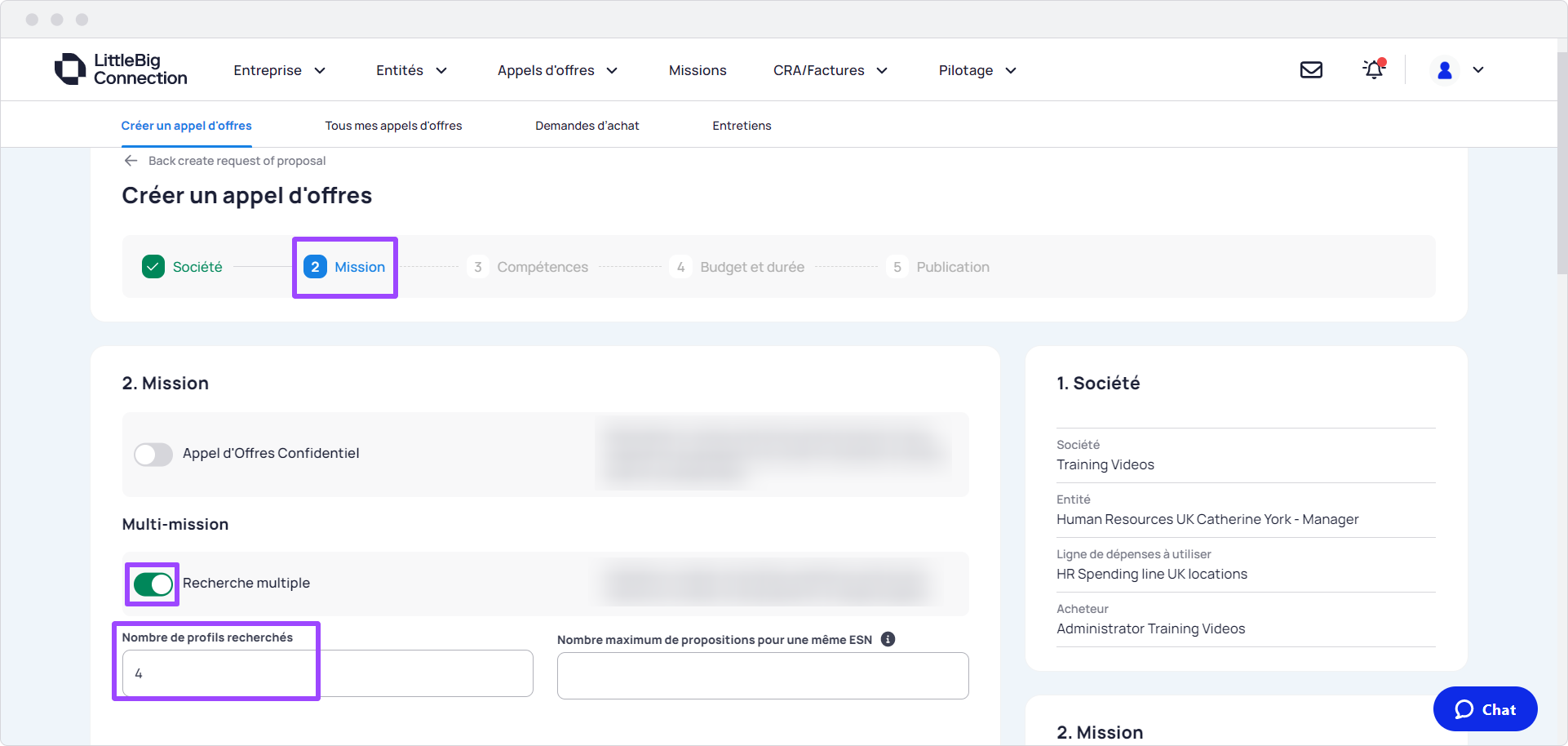Disable the Recherche multiple switch

(x=153, y=584)
